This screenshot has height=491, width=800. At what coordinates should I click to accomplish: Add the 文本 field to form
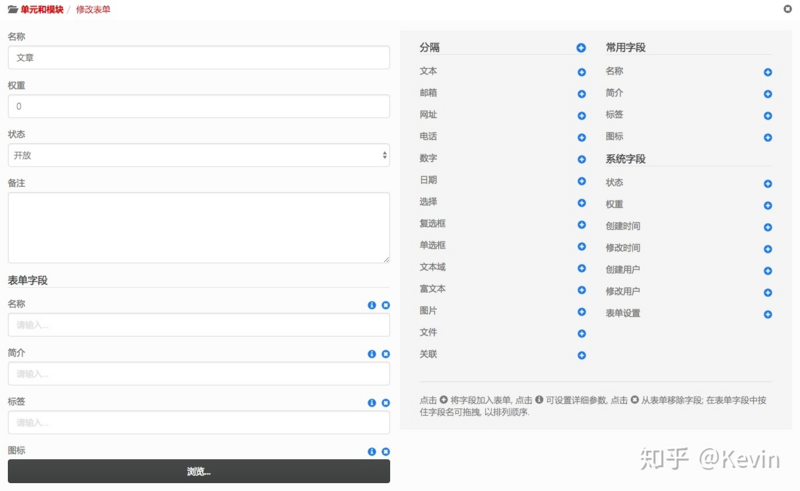[x=582, y=72]
